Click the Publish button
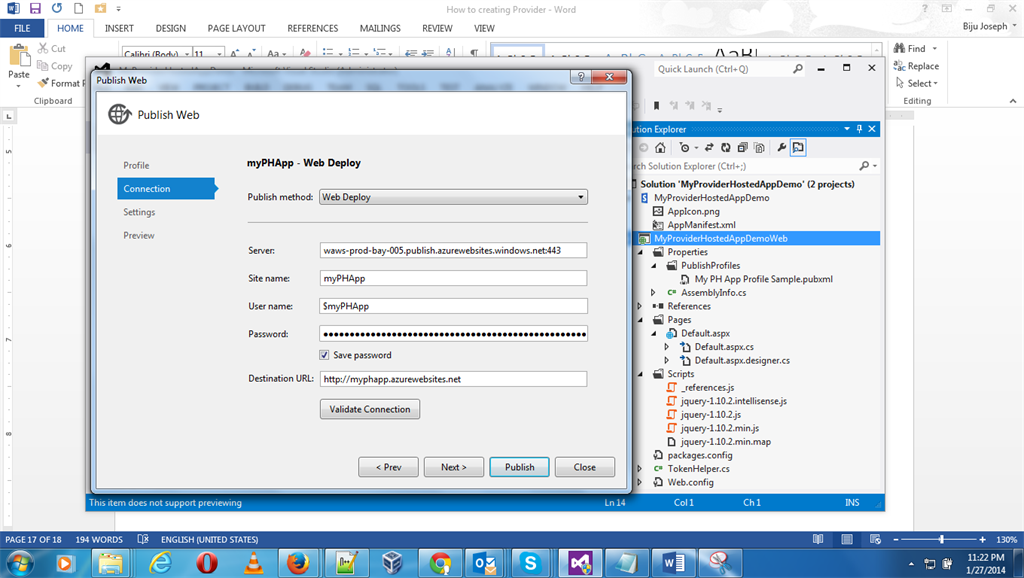Viewport: 1024px width, 578px height. click(x=519, y=467)
